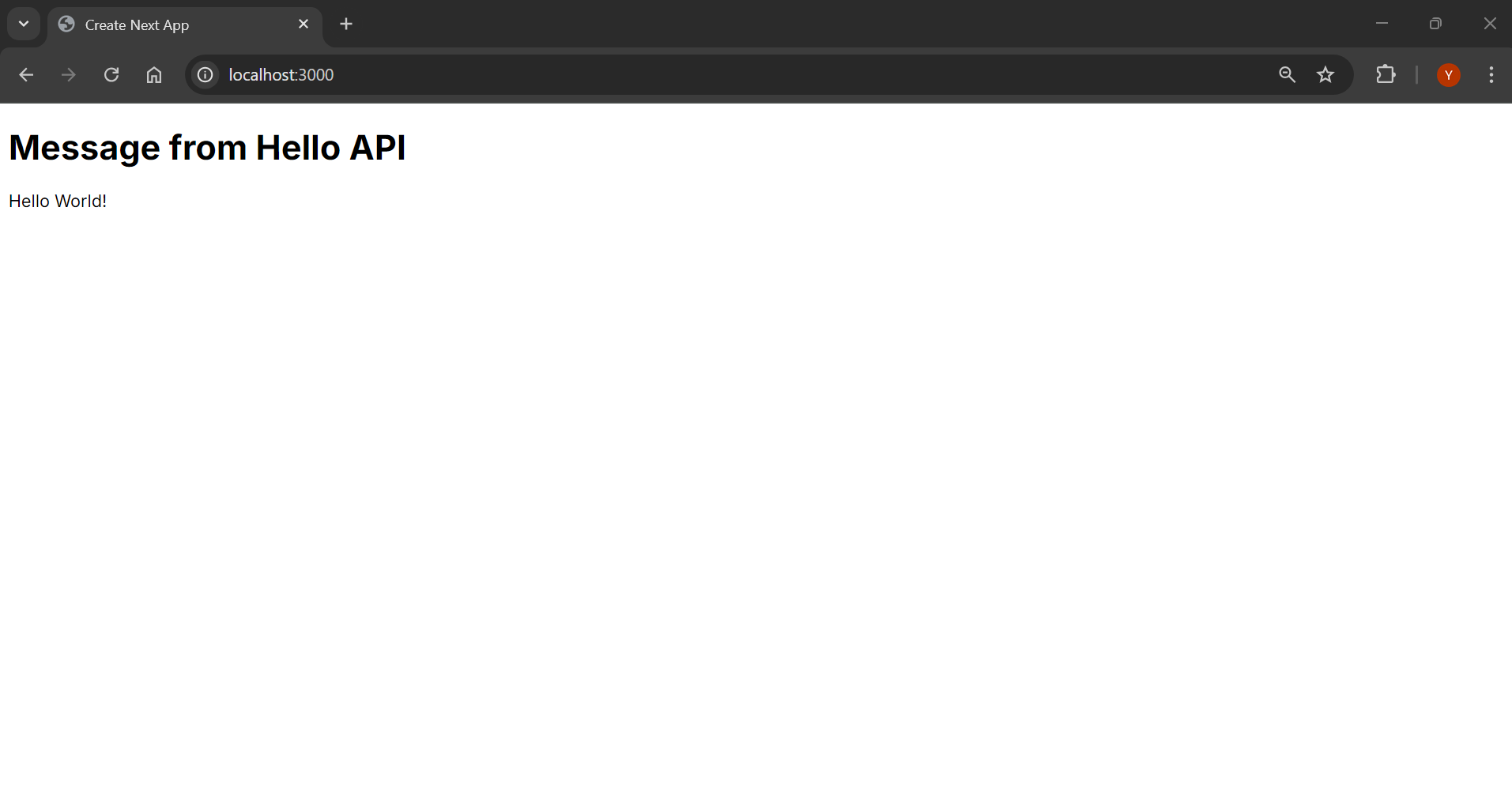The height and width of the screenshot is (791, 1512).
Task: Minimize the browser window
Action: (x=1382, y=24)
